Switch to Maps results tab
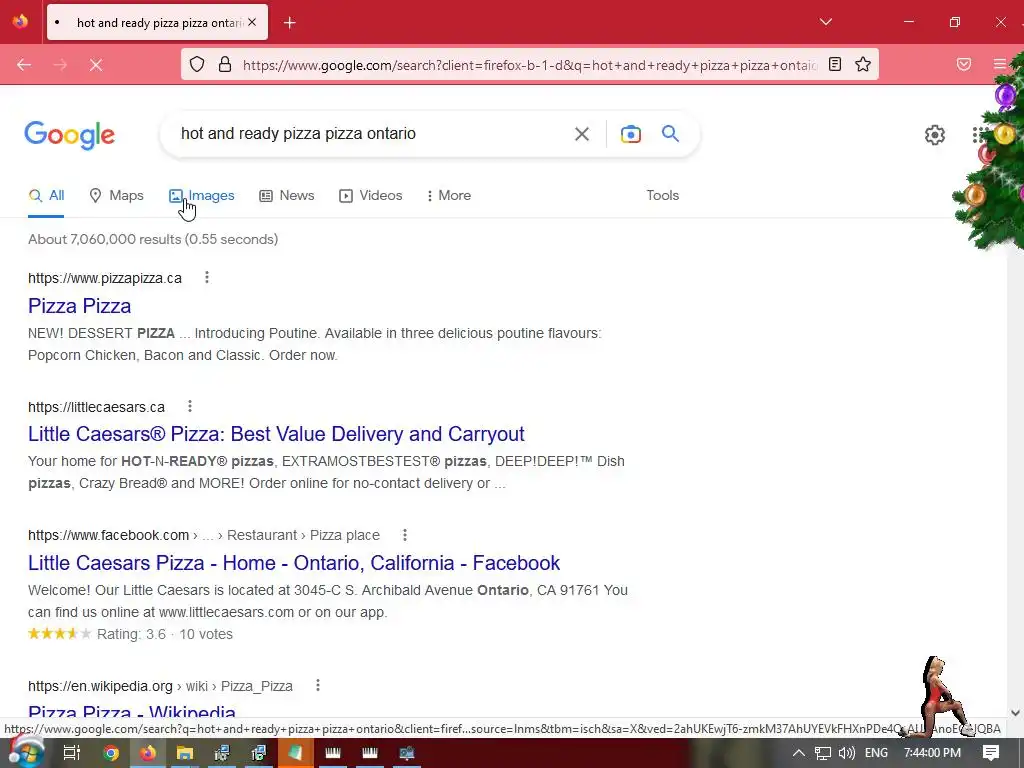Image resolution: width=1024 pixels, height=768 pixels. (x=116, y=195)
